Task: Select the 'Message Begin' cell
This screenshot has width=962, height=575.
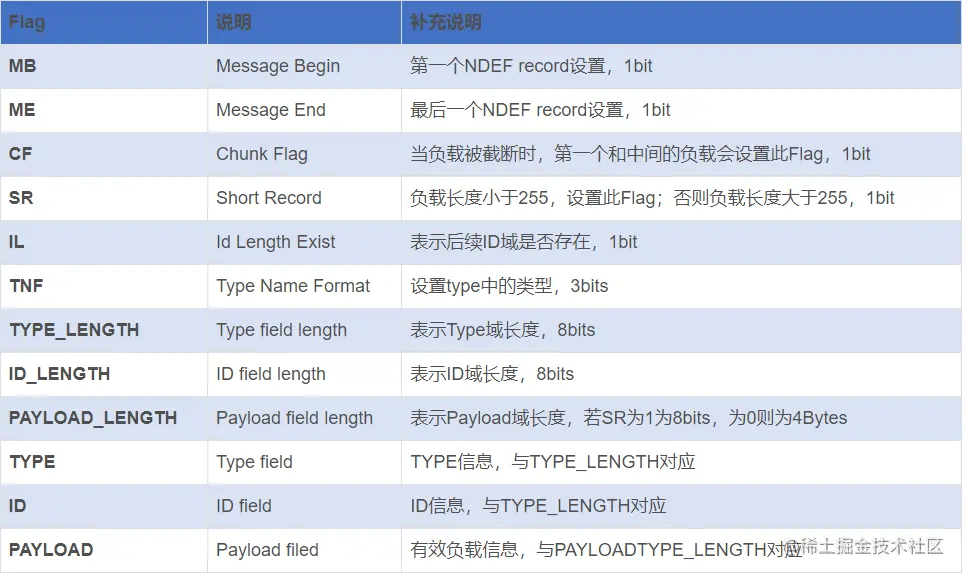Action: pyautogui.click(x=304, y=66)
